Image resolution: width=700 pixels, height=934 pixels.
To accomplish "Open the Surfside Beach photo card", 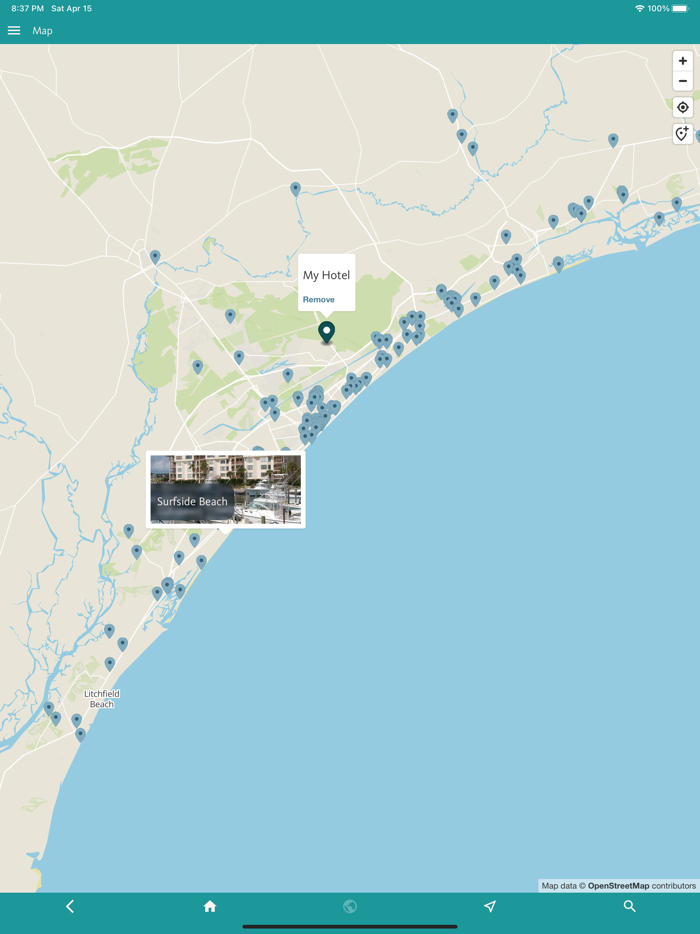I will pos(226,489).
